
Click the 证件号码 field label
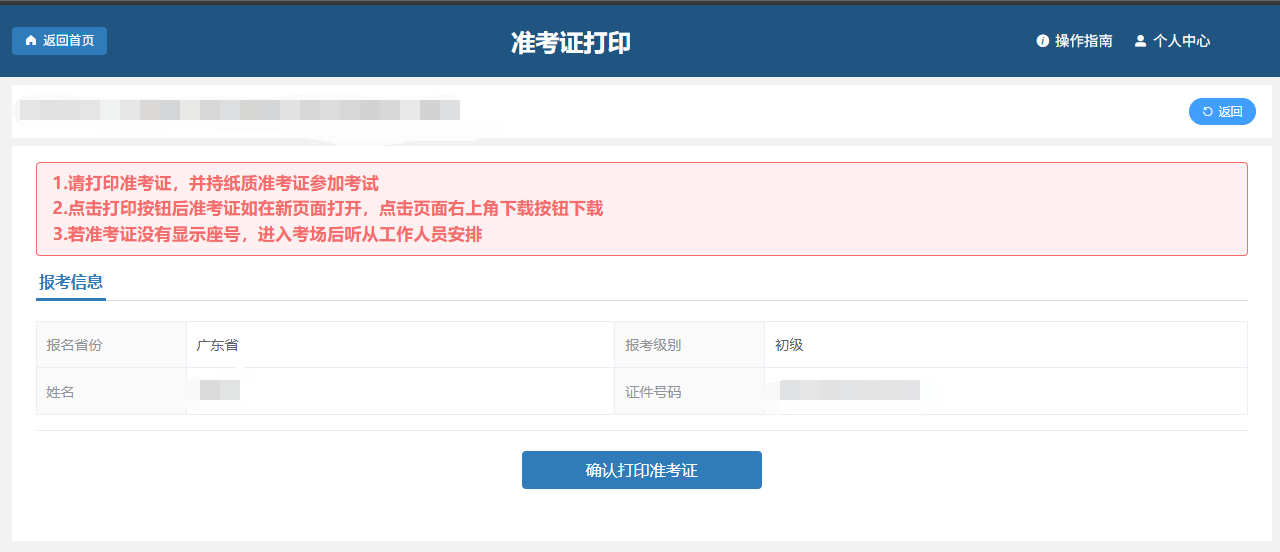[653, 392]
